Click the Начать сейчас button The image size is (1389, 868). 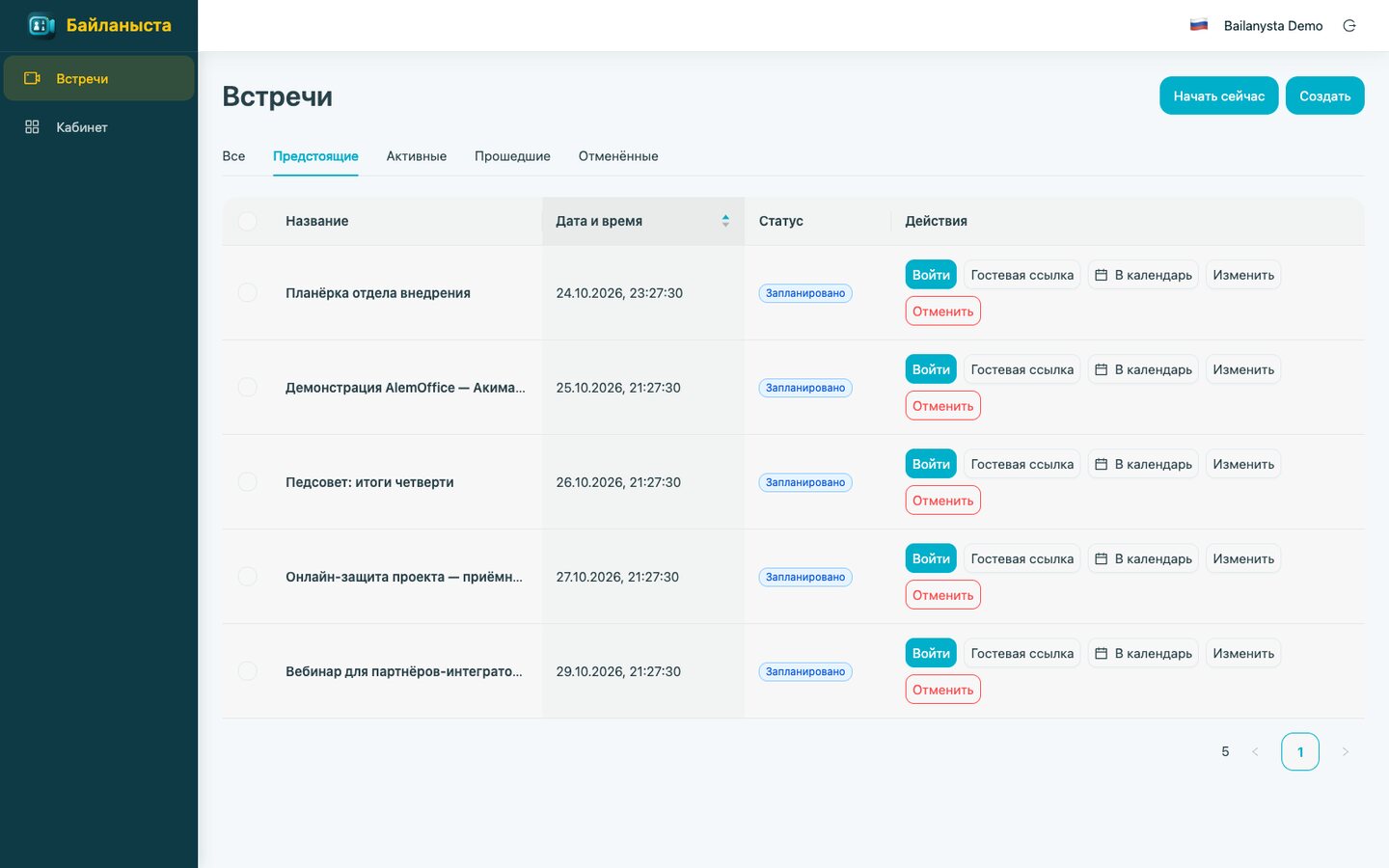pyautogui.click(x=1219, y=95)
